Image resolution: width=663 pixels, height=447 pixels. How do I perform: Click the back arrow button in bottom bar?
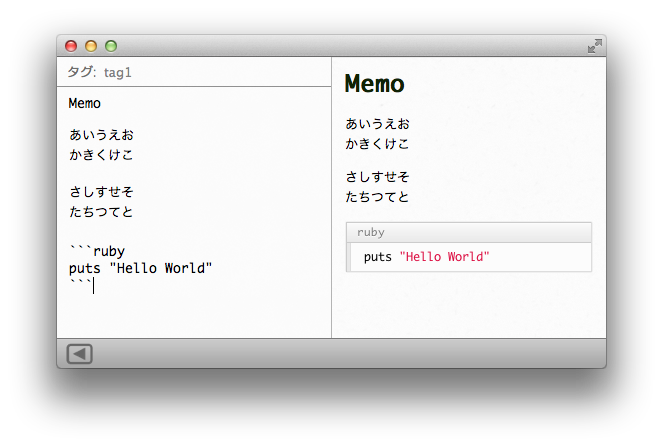pyautogui.click(x=79, y=354)
